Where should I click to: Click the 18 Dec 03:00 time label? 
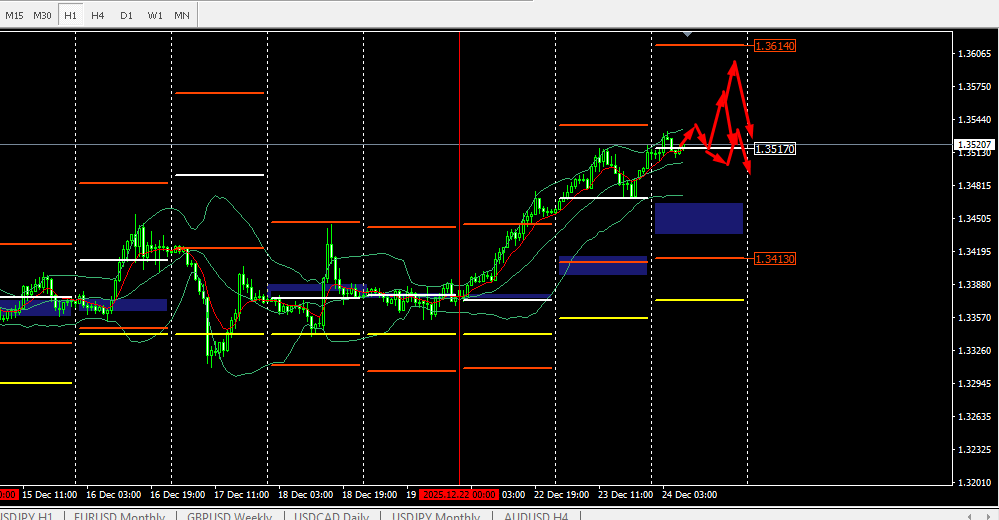[306, 495]
